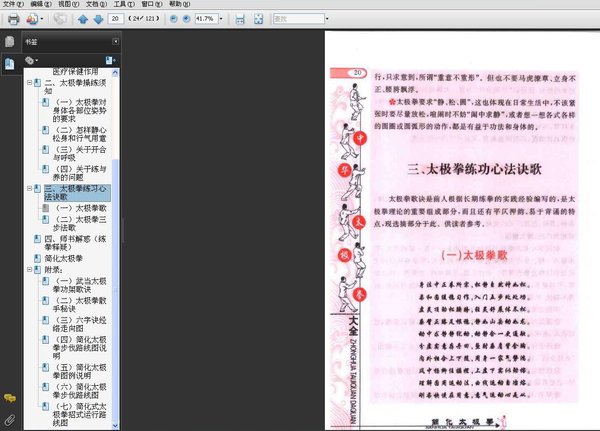This screenshot has height=431, width=600.
Task: Click the 查找 find text field
Action: tap(299, 18)
